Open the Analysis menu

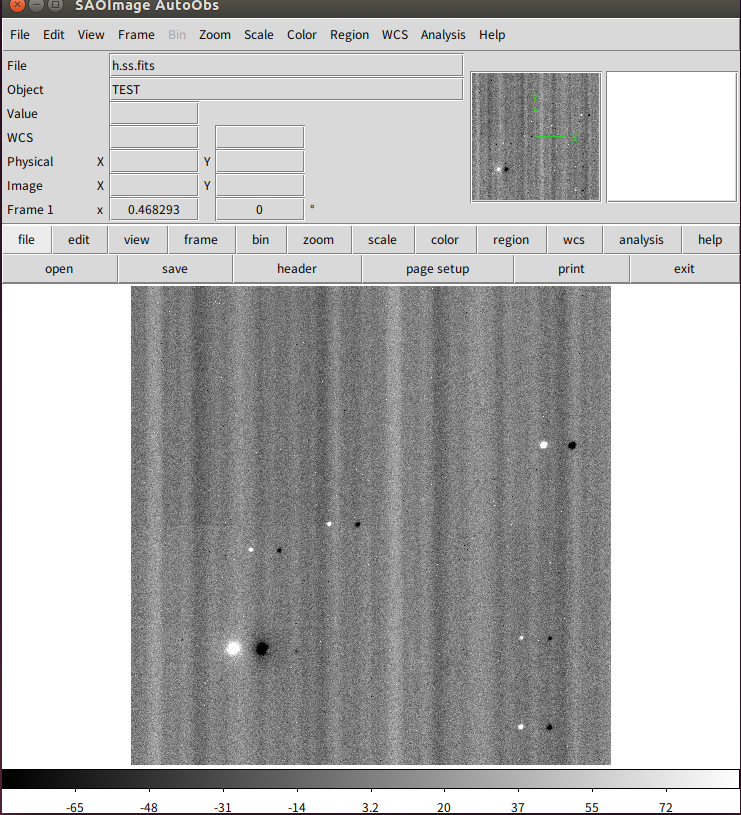[443, 35]
